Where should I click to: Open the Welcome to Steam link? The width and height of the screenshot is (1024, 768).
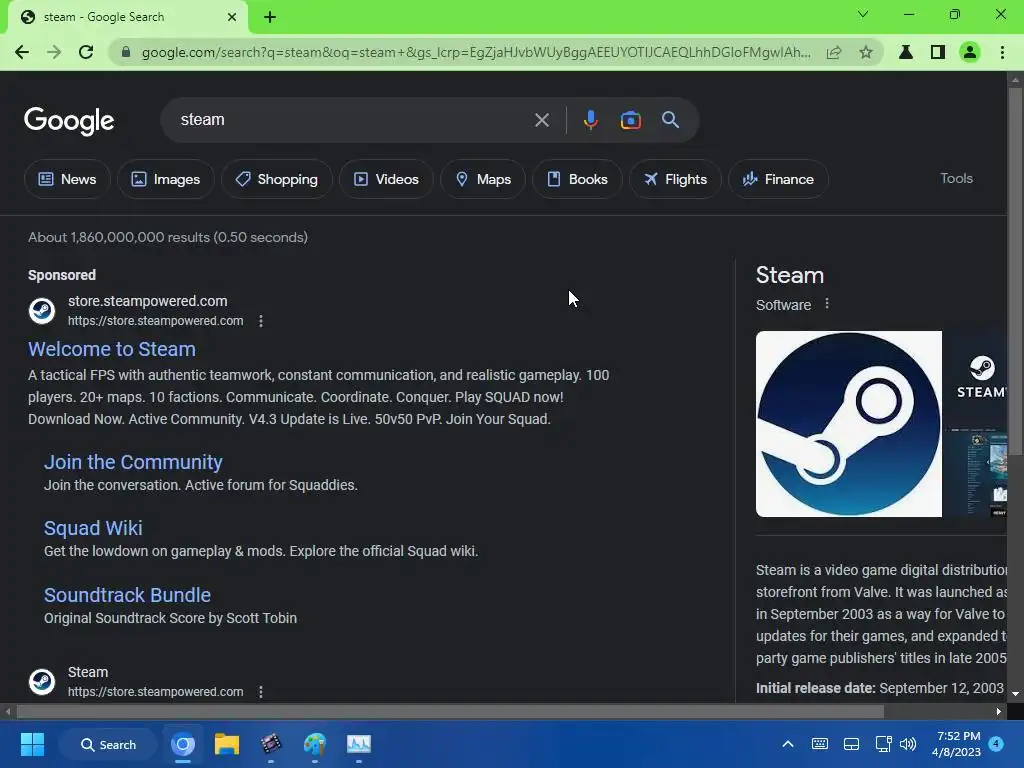pos(112,349)
